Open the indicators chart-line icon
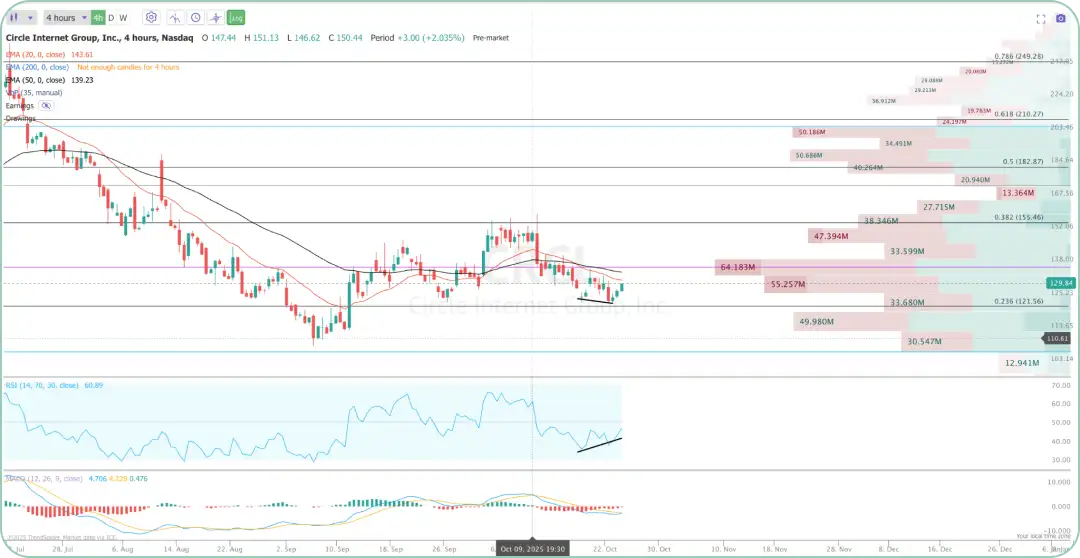Screen dimensions: 1080x558 [x=175, y=18]
